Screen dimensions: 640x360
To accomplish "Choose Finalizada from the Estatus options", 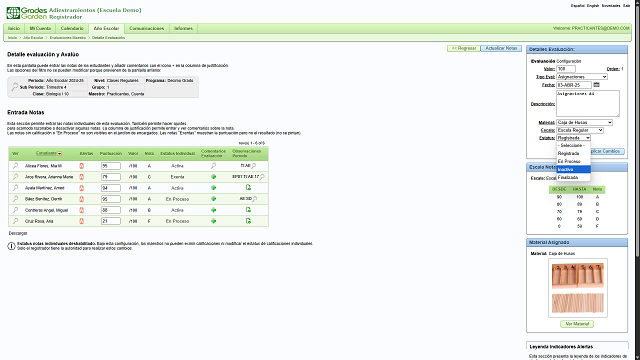I will 573,178.
